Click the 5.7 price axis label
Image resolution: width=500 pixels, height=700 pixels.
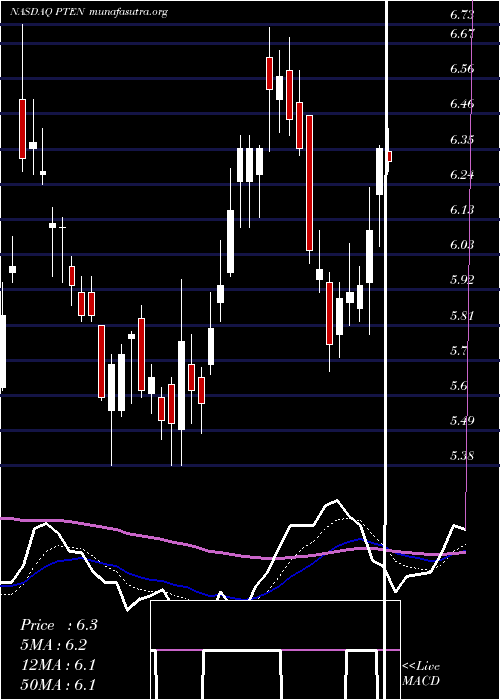click(458, 350)
